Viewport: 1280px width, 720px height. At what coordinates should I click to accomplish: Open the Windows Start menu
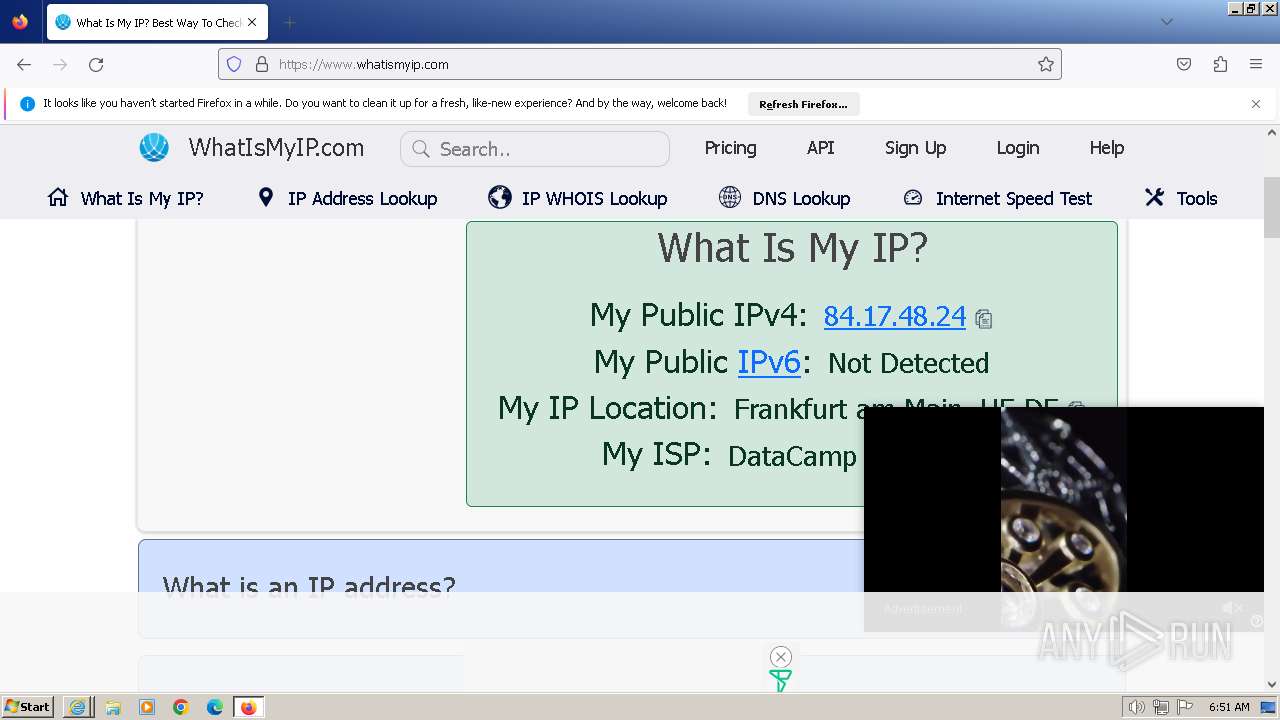[27, 707]
